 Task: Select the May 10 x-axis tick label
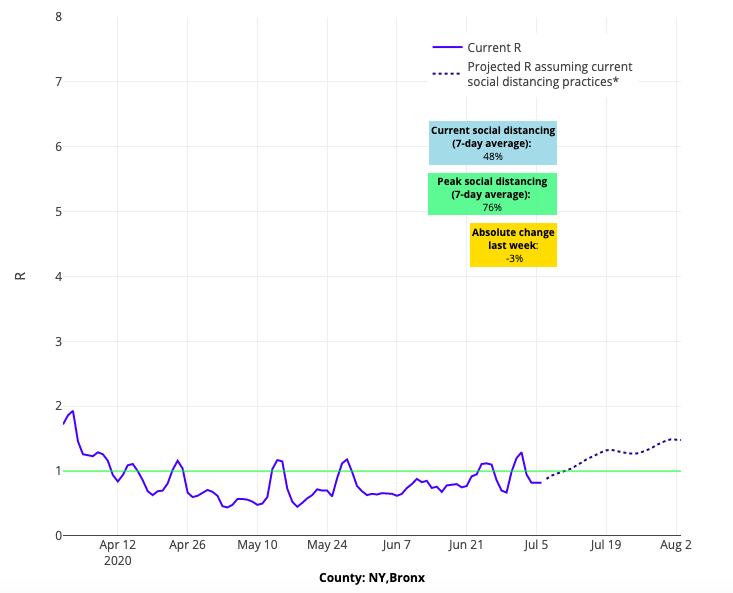[x=257, y=546]
